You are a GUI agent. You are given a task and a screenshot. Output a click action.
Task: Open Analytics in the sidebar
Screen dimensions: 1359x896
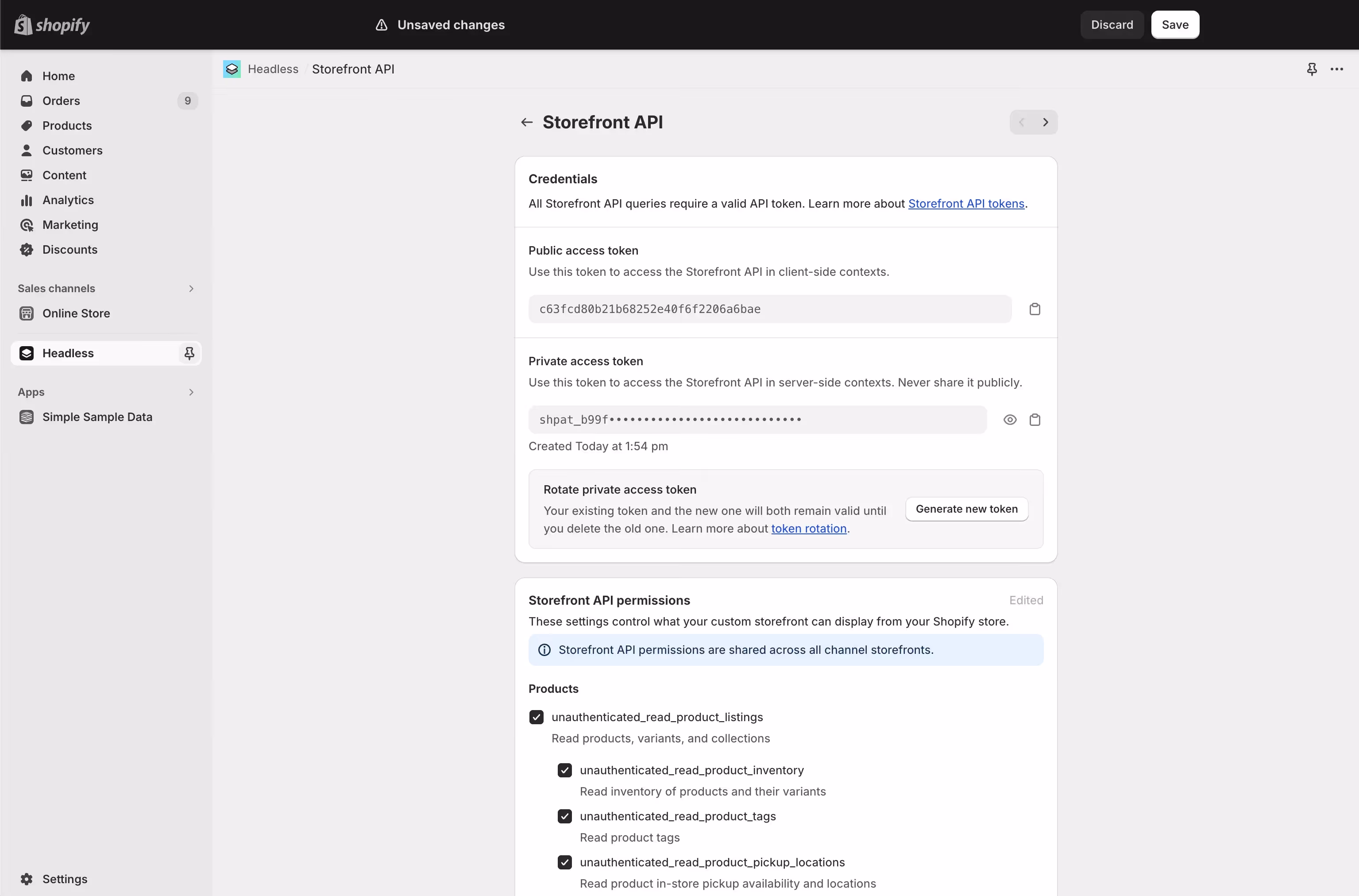tap(106, 200)
